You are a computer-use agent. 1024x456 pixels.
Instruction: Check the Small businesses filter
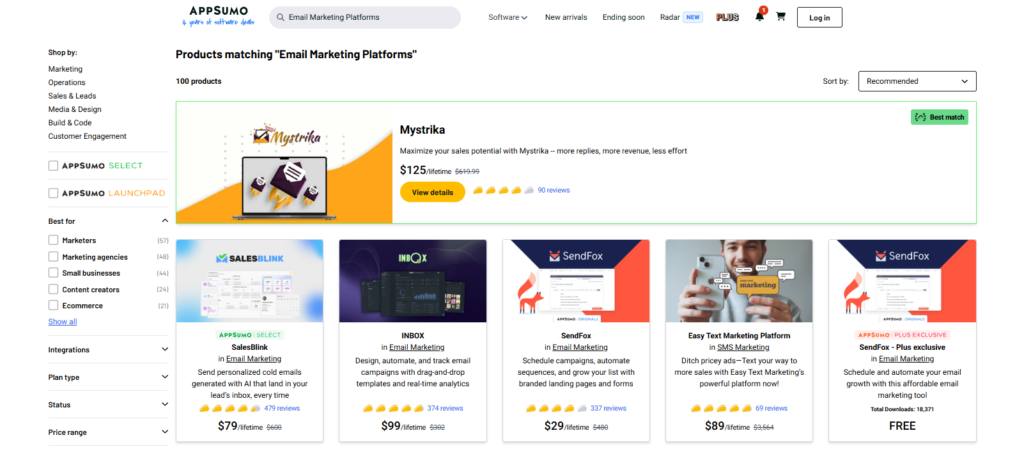click(53, 273)
